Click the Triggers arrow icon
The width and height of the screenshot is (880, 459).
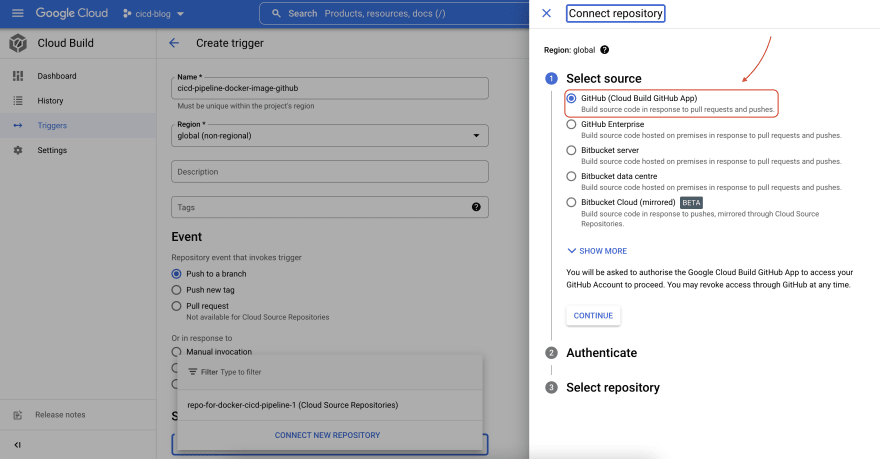coord(18,125)
